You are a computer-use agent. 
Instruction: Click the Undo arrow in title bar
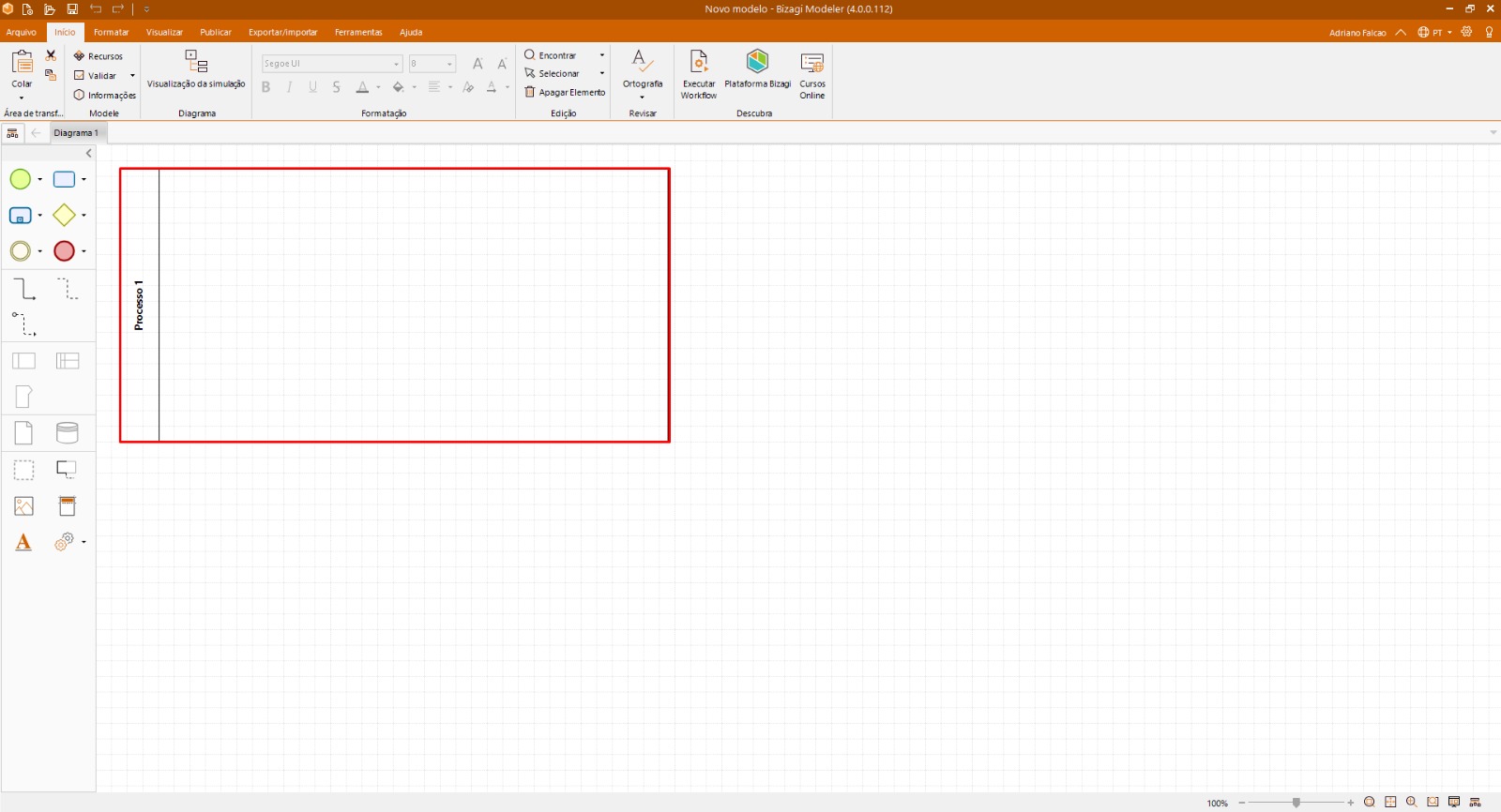(95, 8)
